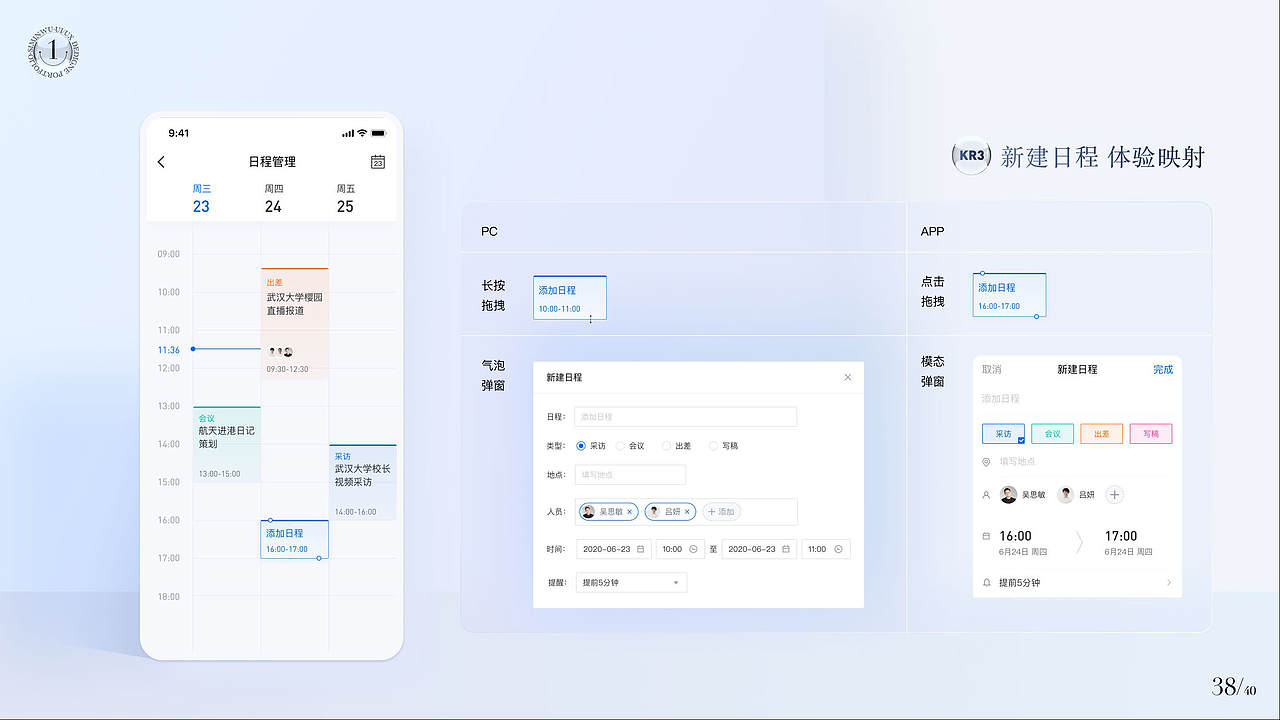The image size is (1280, 720).
Task: Tap small calendar icon beside 16:00
Action: [x=987, y=536]
